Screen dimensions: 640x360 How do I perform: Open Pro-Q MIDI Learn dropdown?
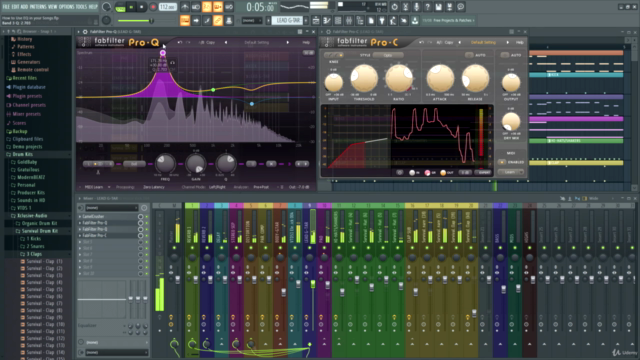click(97, 187)
